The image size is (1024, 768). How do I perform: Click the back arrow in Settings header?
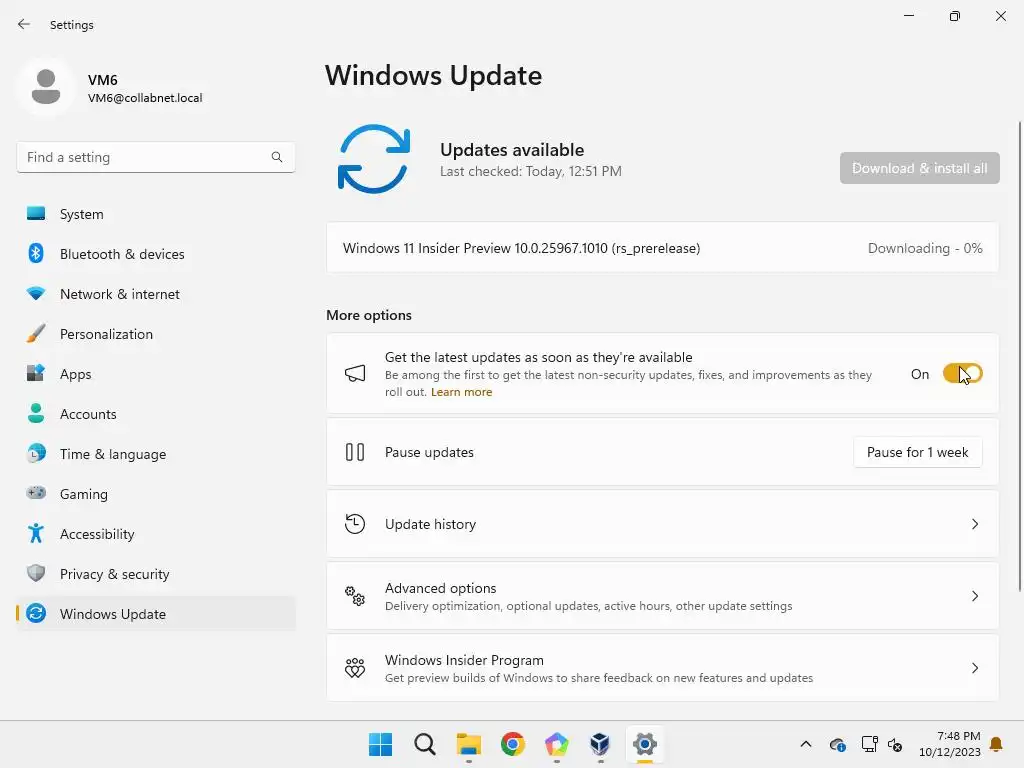pos(24,24)
